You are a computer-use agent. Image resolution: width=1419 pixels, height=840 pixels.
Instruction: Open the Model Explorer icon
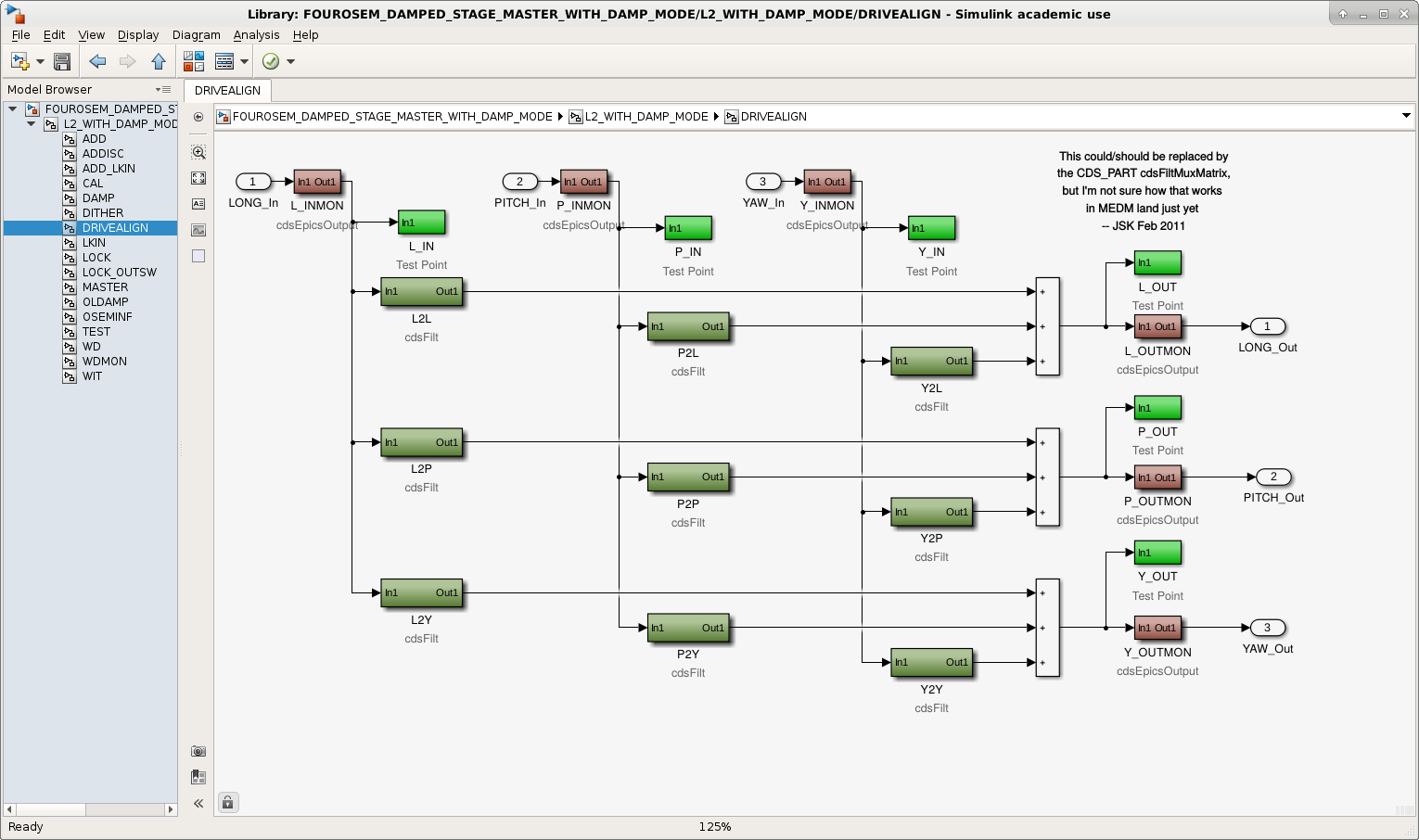[x=224, y=61]
